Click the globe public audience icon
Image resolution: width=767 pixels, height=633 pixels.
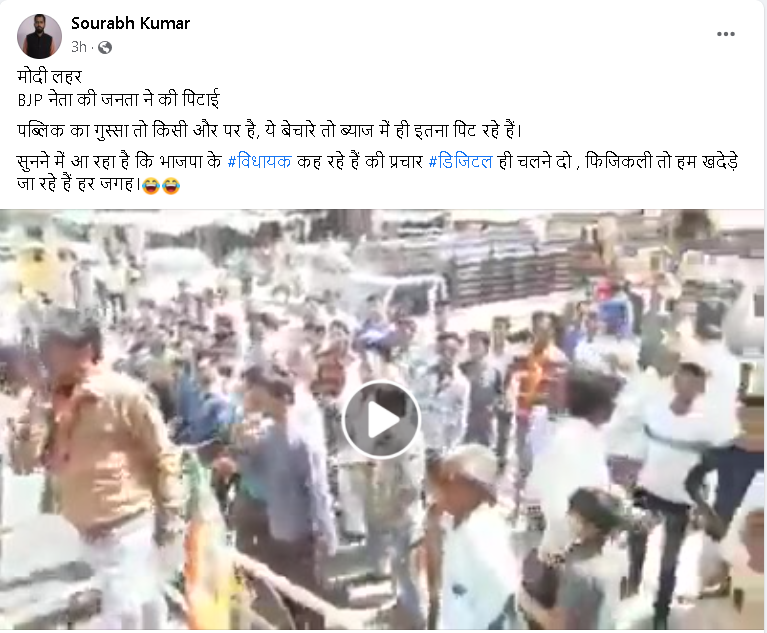(105, 47)
